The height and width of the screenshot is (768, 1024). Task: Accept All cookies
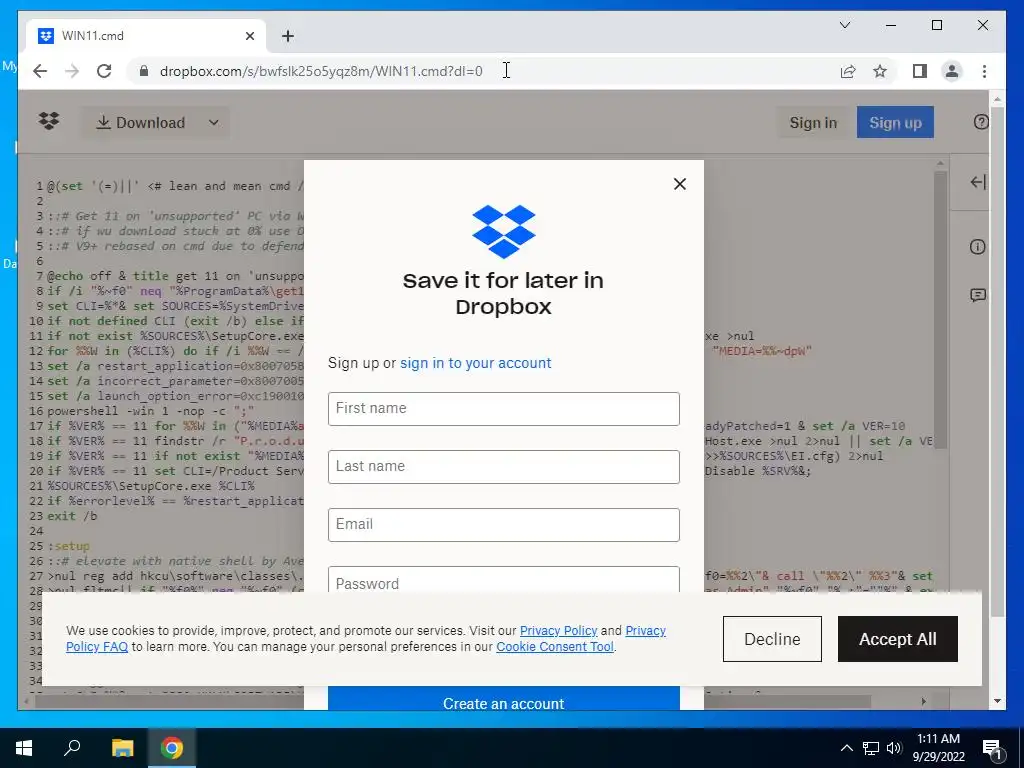897,639
